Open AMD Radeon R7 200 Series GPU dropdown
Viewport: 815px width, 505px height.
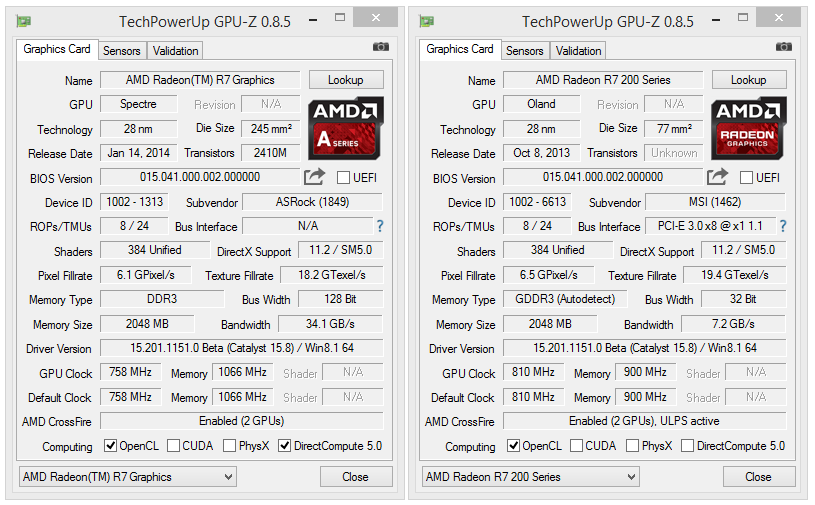(531, 476)
